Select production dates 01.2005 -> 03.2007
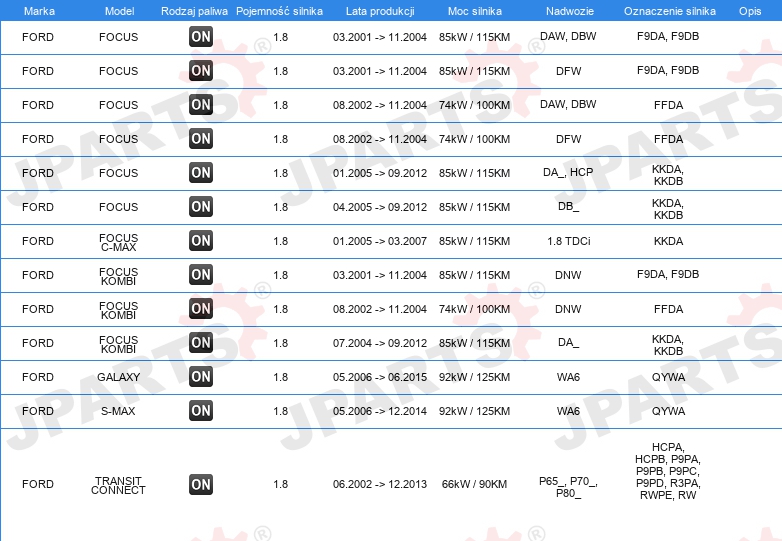Image resolution: width=782 pixels, height=541 pixels. 380,241
